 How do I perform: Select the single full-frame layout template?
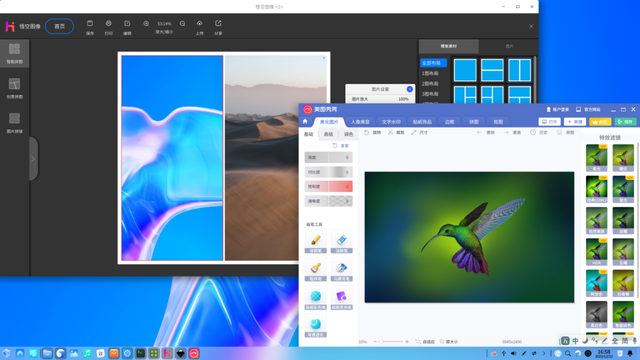465,70
